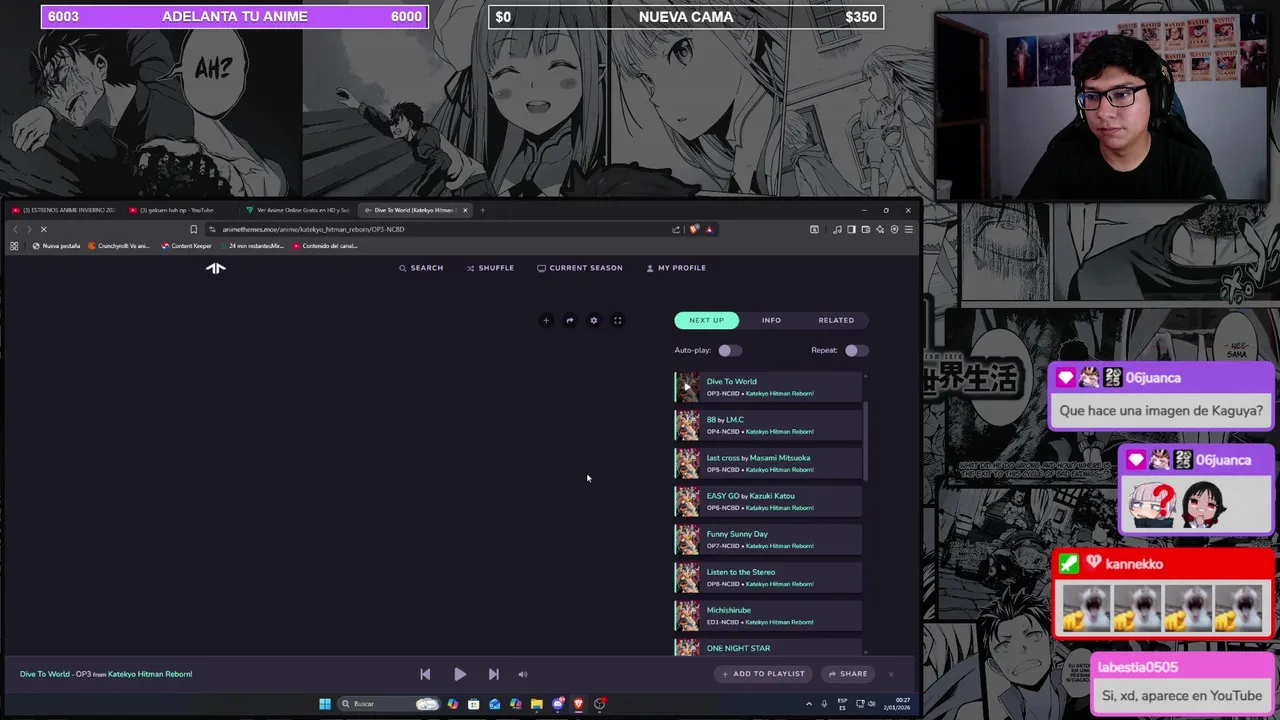Switch to the Next Up tab
The height and width of the screenshot is (720, 1280).
pyautogui.click(x=706, y=320)
